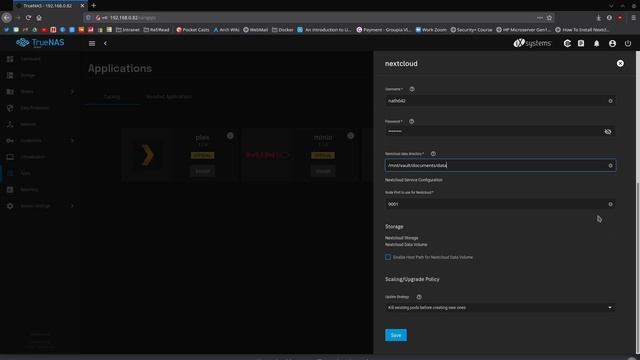Open the iXsystems logo link
This screenshot has width=640, height=360.
point(532,43)
